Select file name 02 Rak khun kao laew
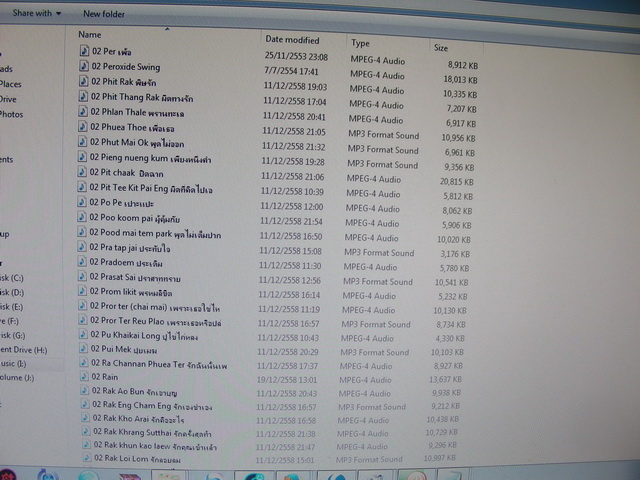The height and width of the screenshot is (480, 640). pos(155,446)
